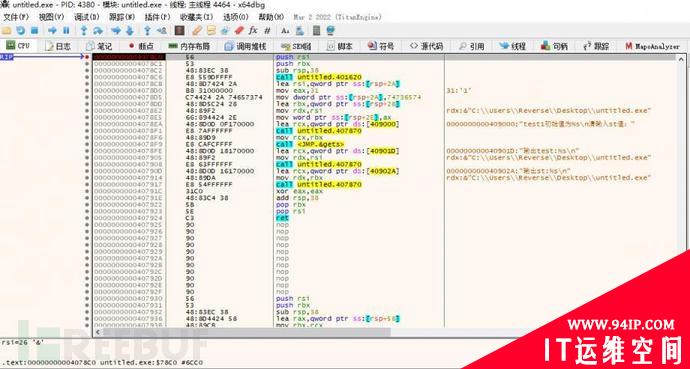
Task: Stop debugging with the square icon
Action: point(34,31)
